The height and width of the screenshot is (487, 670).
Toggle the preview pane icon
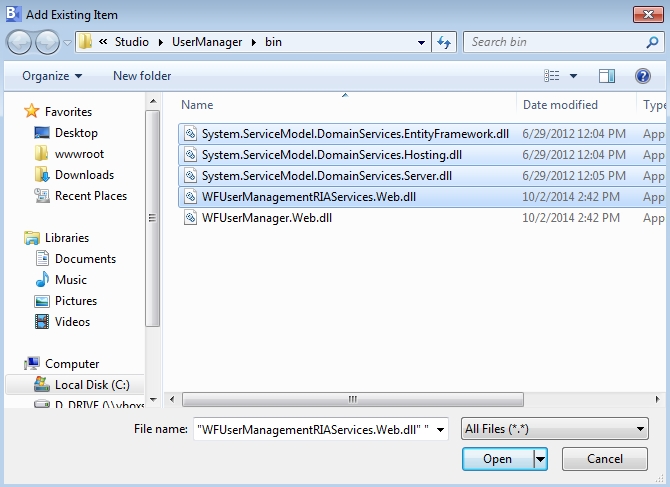(x=607, y=76)
